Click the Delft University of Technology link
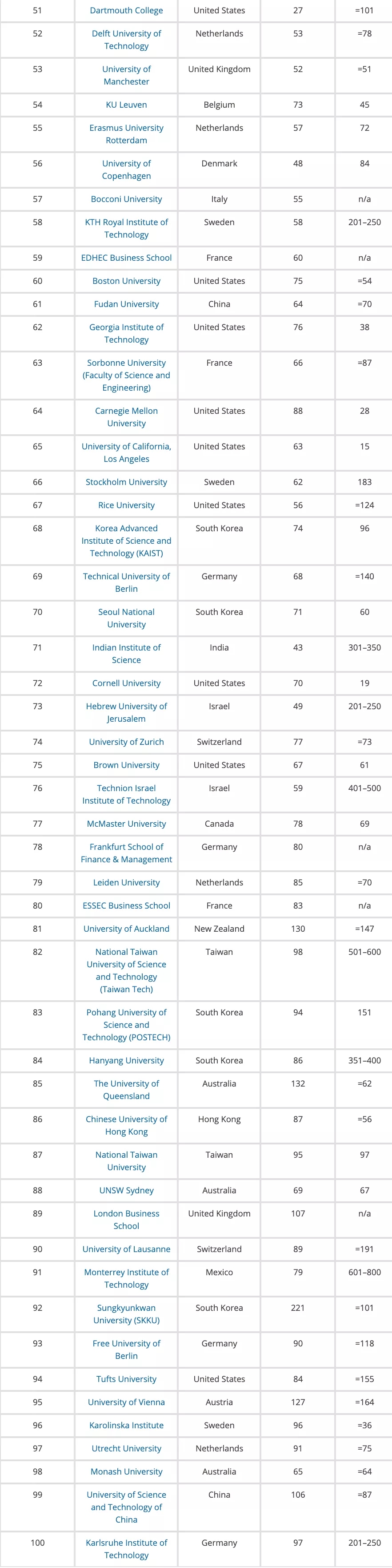Screen dimensions: 392x1568 126,40
